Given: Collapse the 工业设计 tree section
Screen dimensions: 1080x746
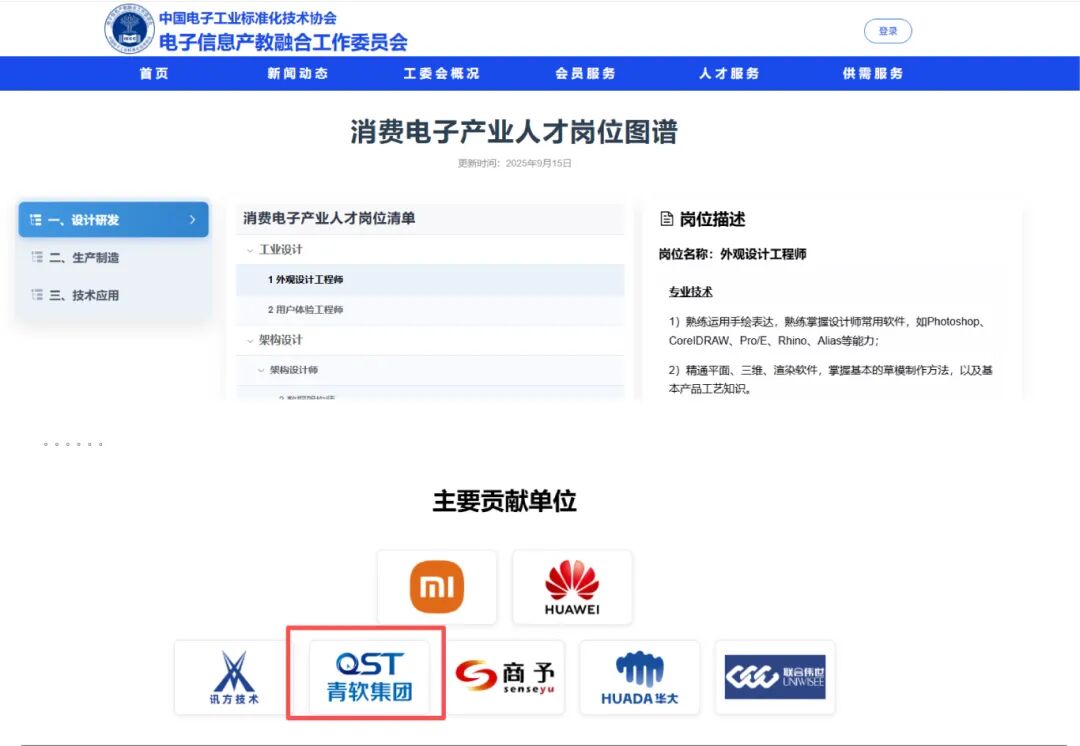Looking at the screenshot, I should 251,250.
